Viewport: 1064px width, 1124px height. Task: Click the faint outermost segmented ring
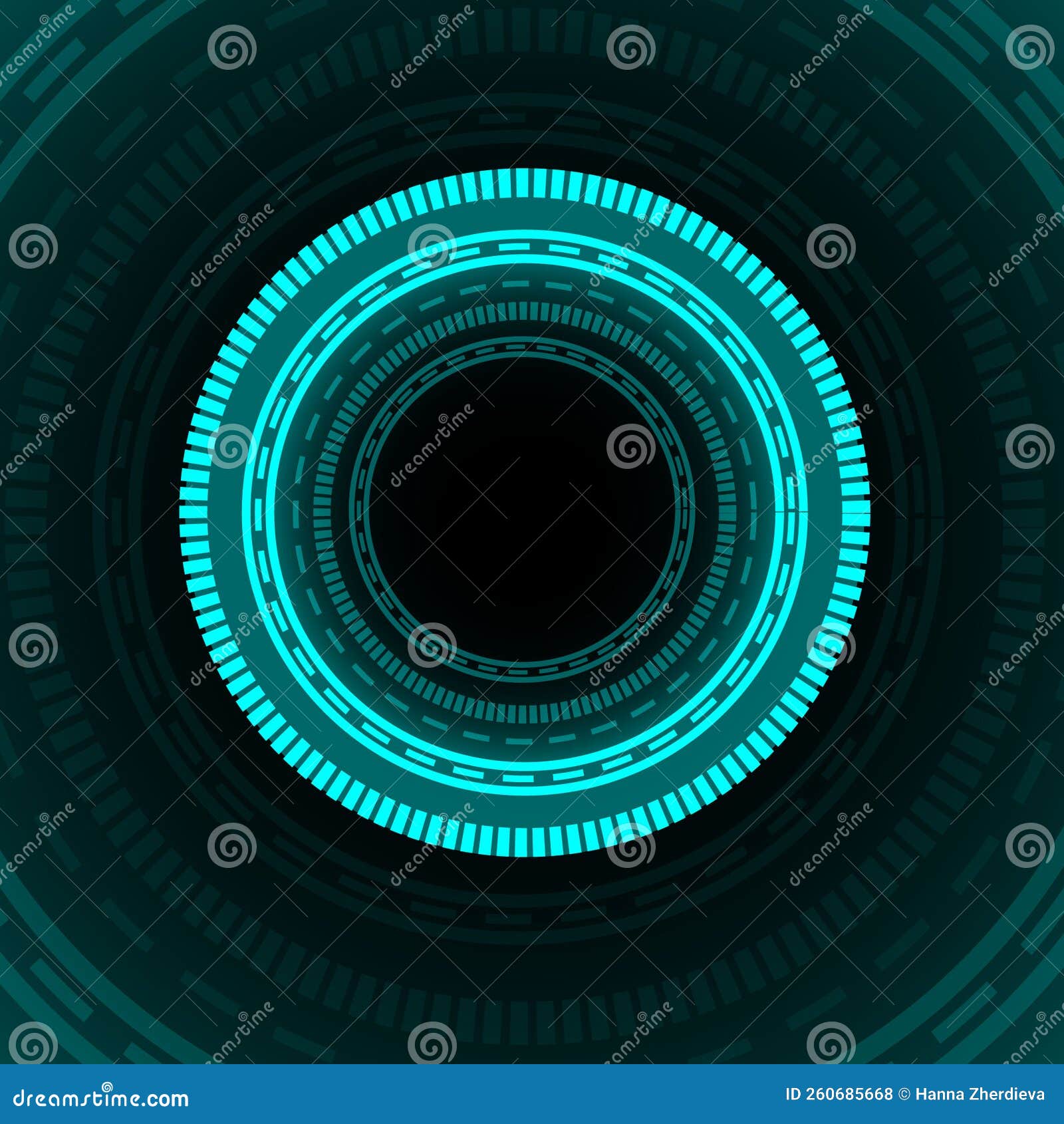(x=532, y=30)
